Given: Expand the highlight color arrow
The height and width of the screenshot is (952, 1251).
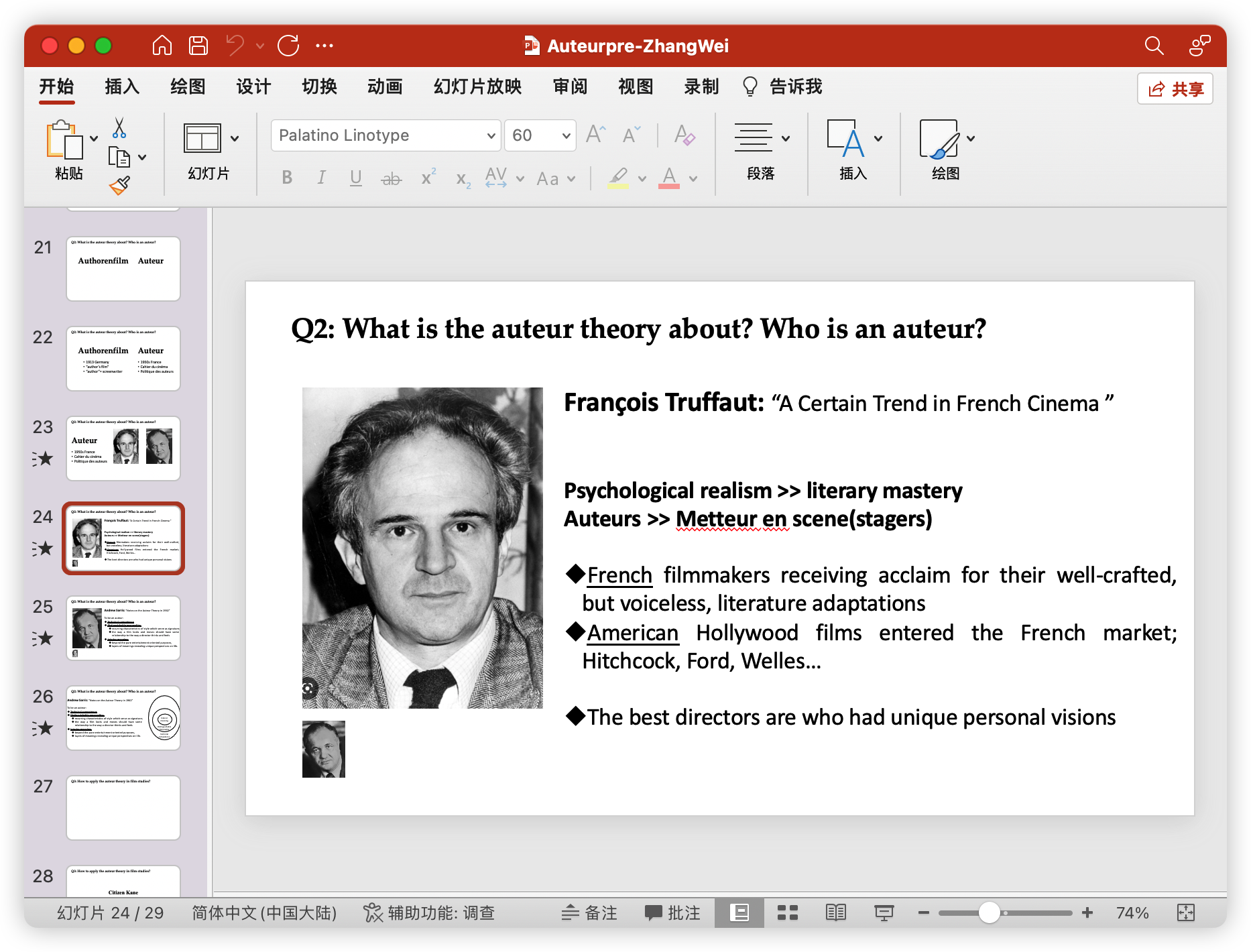Looking at the screenshot, I should (642, 179).
